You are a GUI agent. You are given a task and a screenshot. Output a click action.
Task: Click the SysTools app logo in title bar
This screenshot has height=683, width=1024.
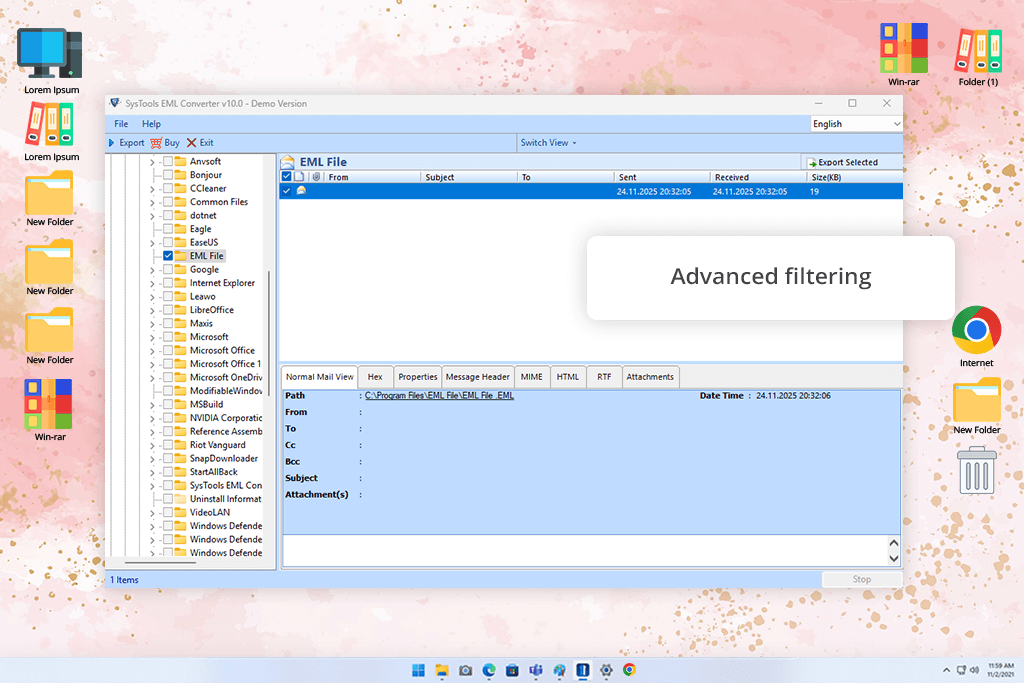pyautogui.click(x=115, y=103)
